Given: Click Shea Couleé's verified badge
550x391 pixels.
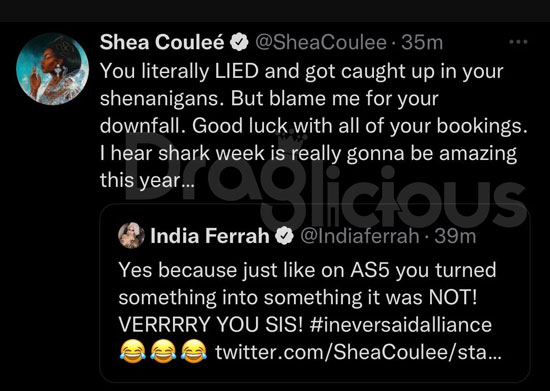Looking at the screenshot, I should pyautogui.click(x=239, y=42).
